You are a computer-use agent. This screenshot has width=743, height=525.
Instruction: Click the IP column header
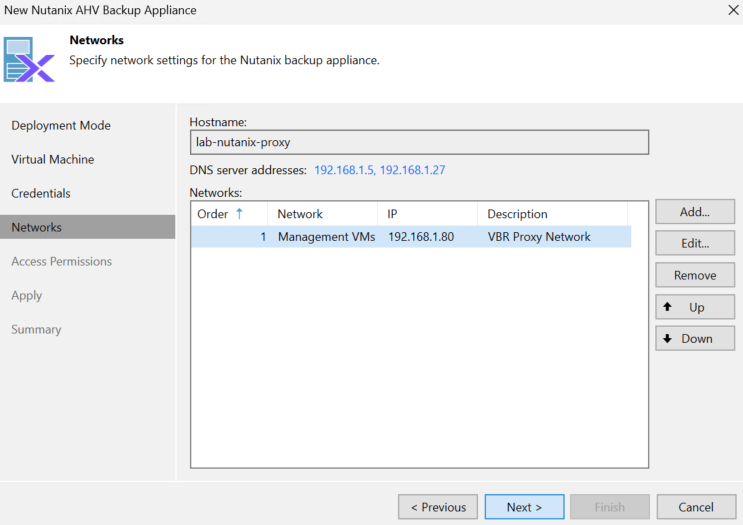(x=428, y=214)
